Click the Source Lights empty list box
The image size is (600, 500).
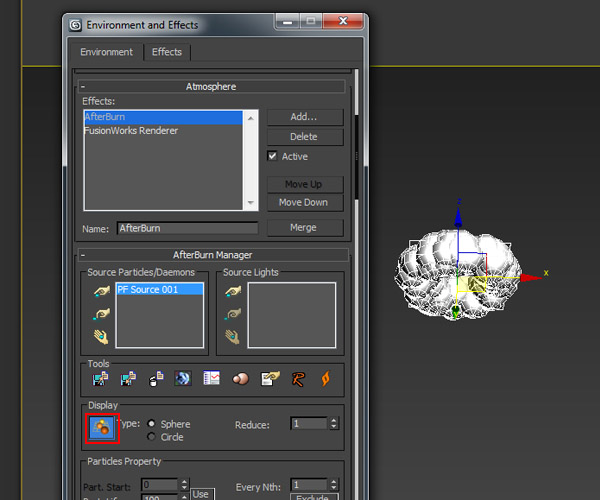[292, 315]
